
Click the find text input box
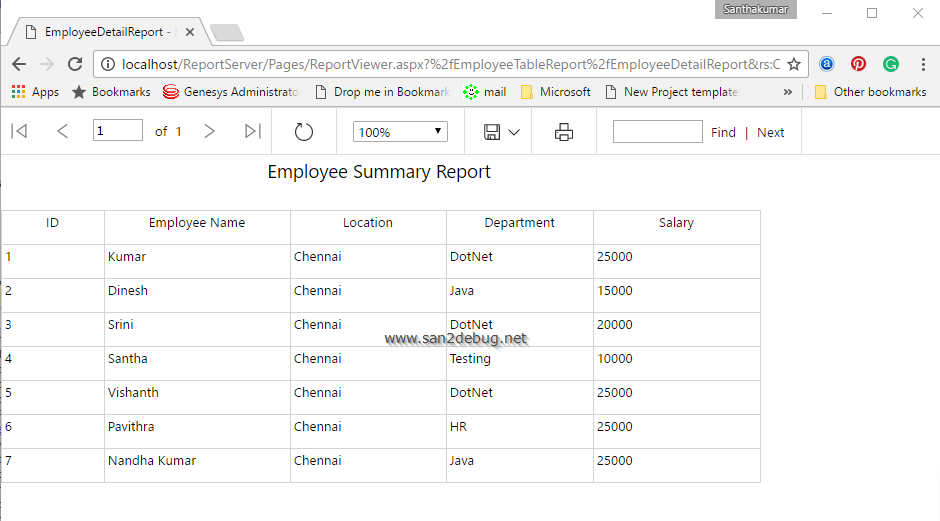click(x=657, y=132)
